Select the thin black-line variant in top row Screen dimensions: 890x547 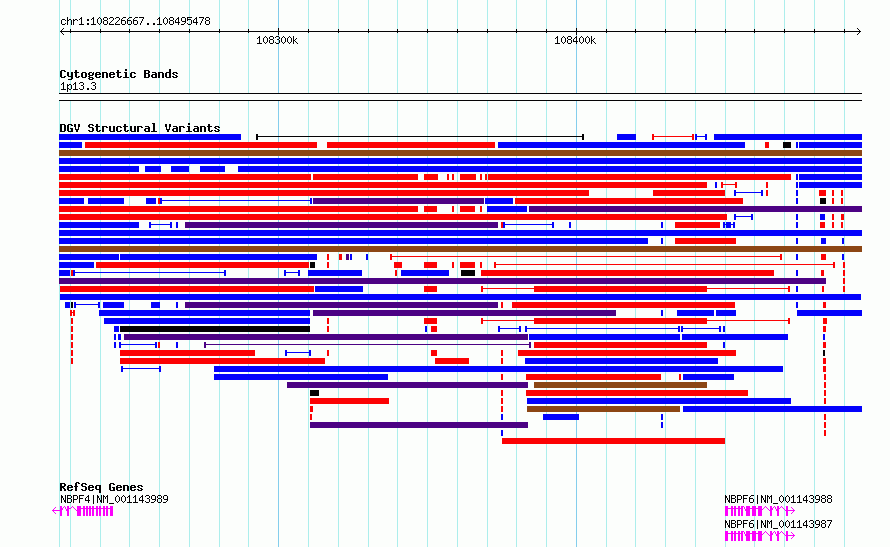[420, 137]
